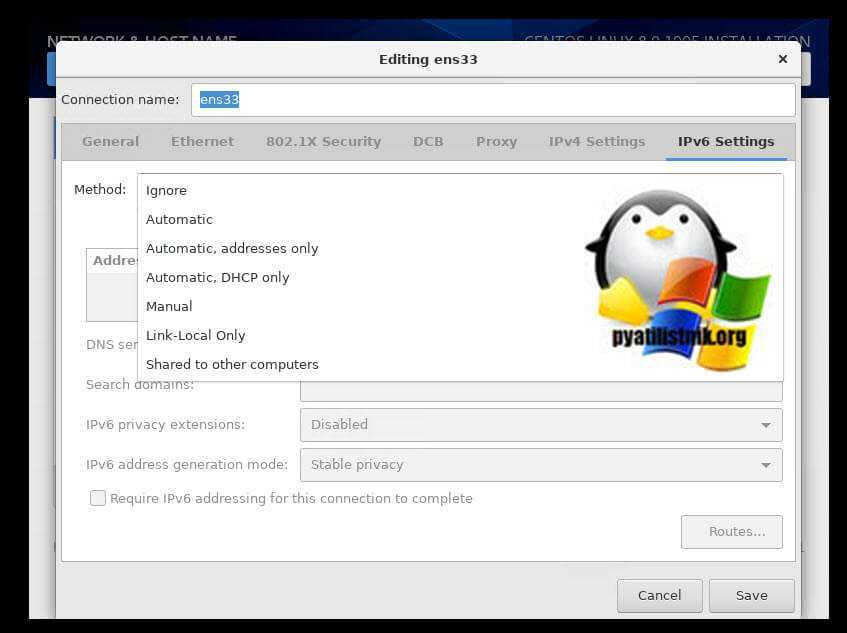This screenshot has height=633, width=847.
Task: Close the Editing ens33 dialog
Action: coord(783,59)
